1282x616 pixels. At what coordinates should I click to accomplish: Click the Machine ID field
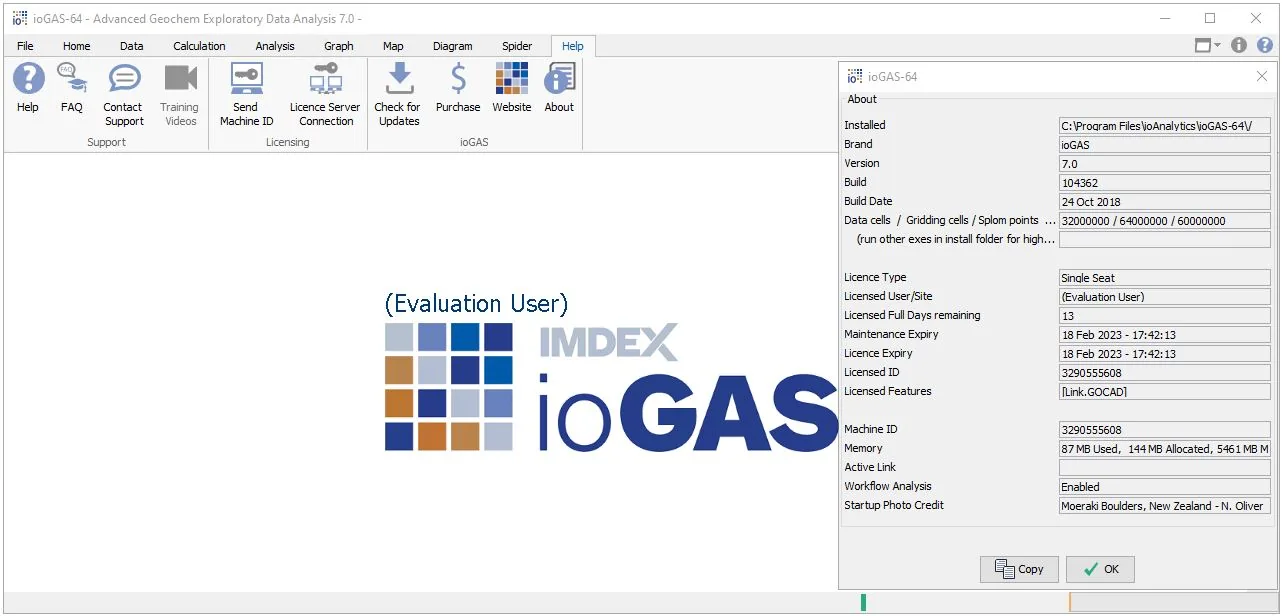click(x=1165, y=430)
